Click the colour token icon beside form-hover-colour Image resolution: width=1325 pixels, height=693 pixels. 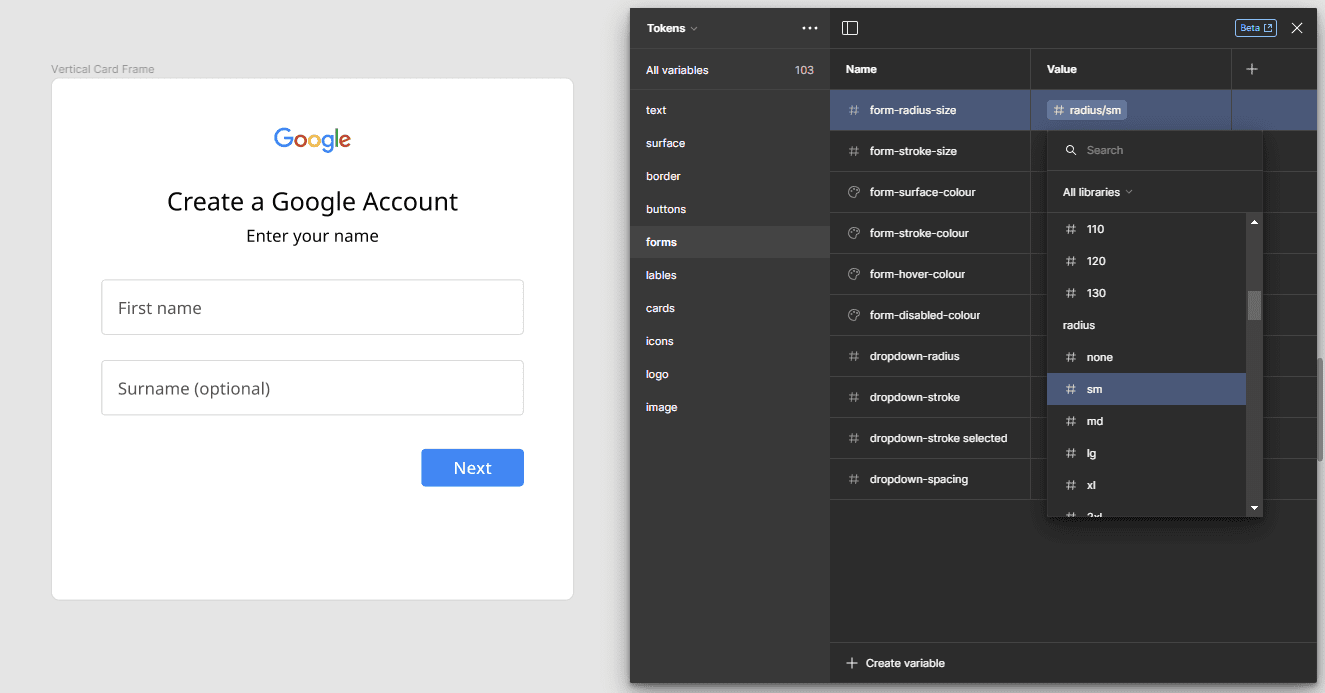click(x=852, y=274)
